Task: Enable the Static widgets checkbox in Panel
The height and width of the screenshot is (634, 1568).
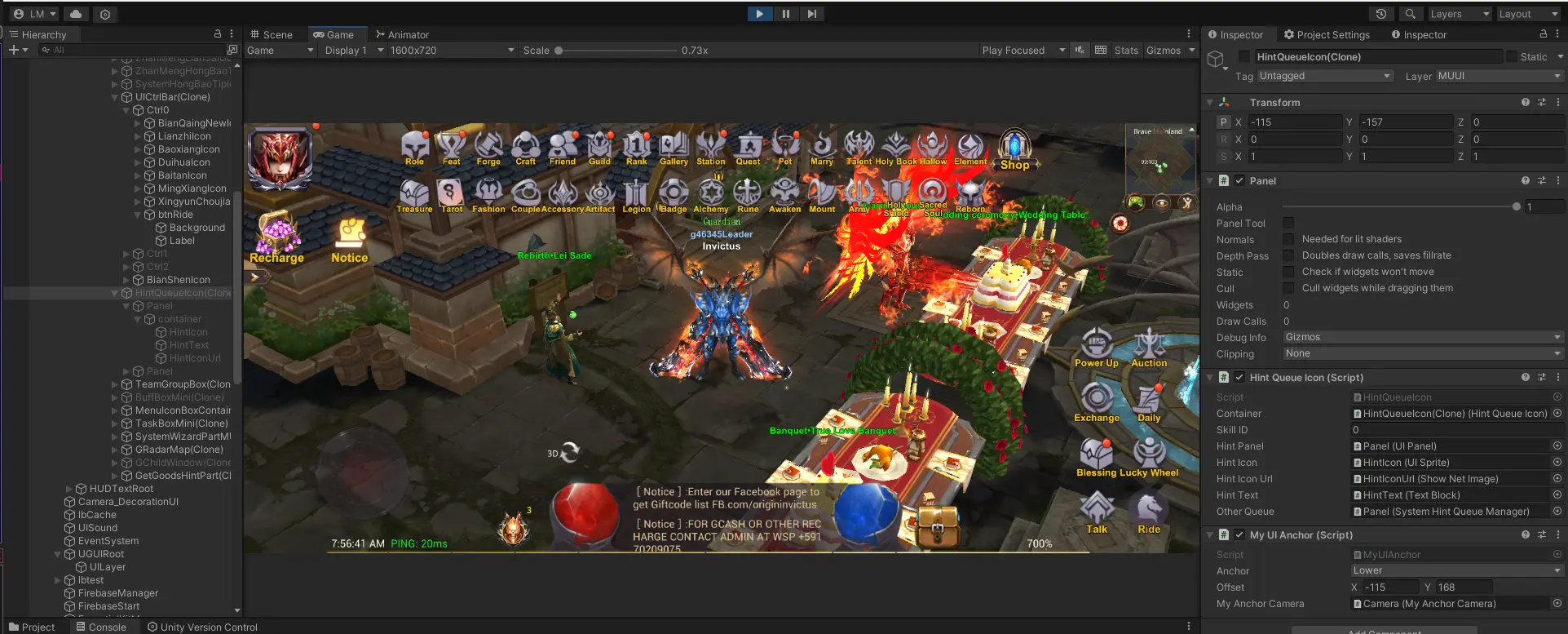Action: (1288, 272)
